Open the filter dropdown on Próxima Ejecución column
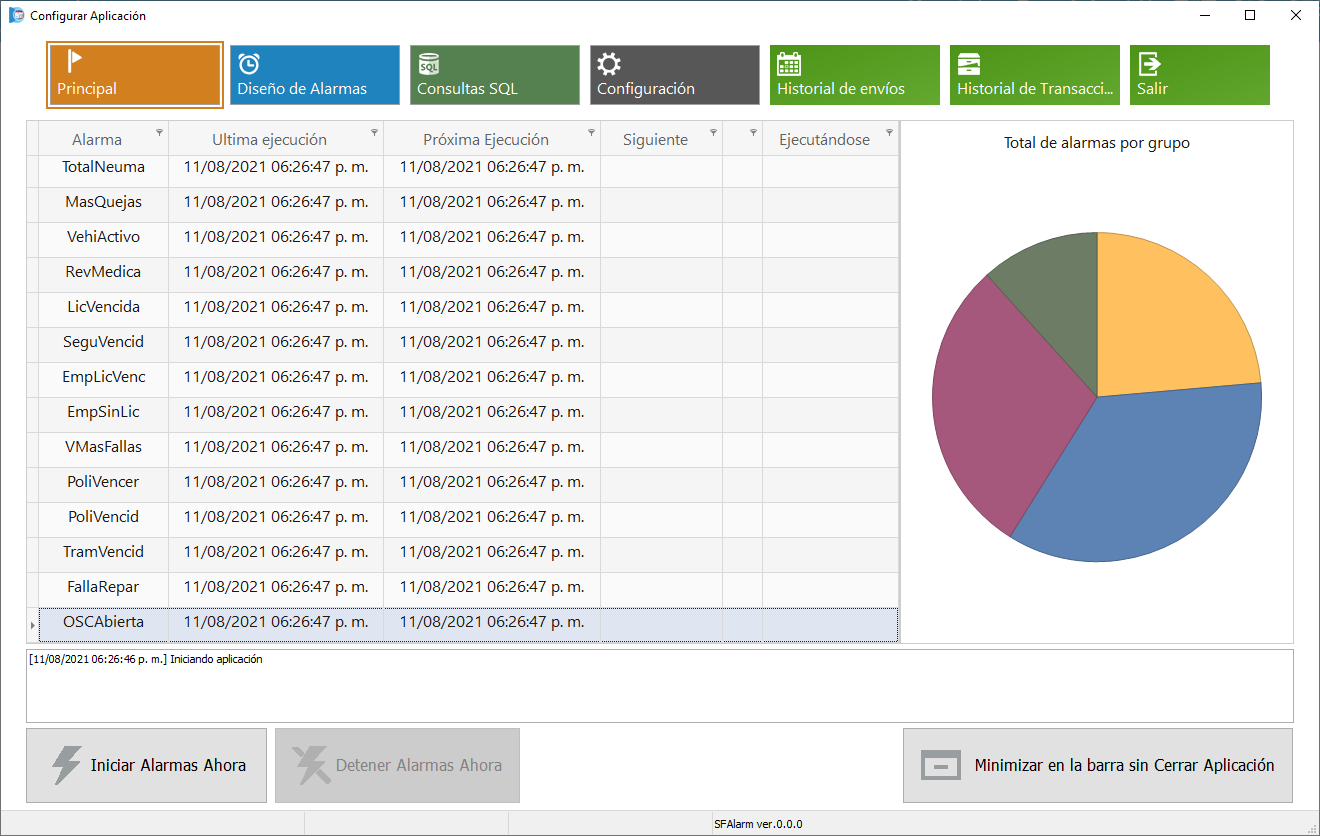The width and height of the screenshot is (1320, 836). (591, 132)
